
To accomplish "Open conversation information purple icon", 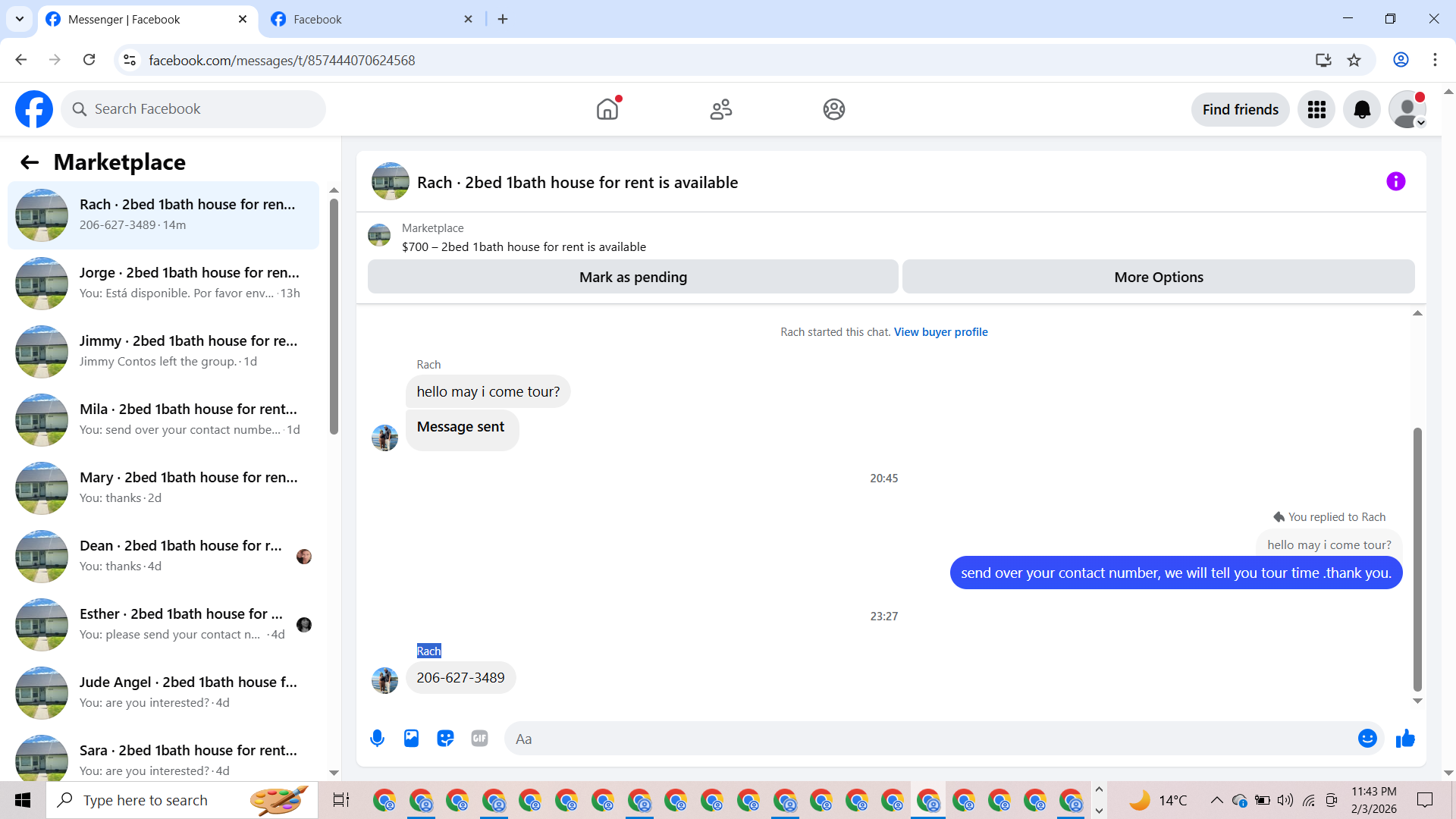I will tap(1395, 182).
